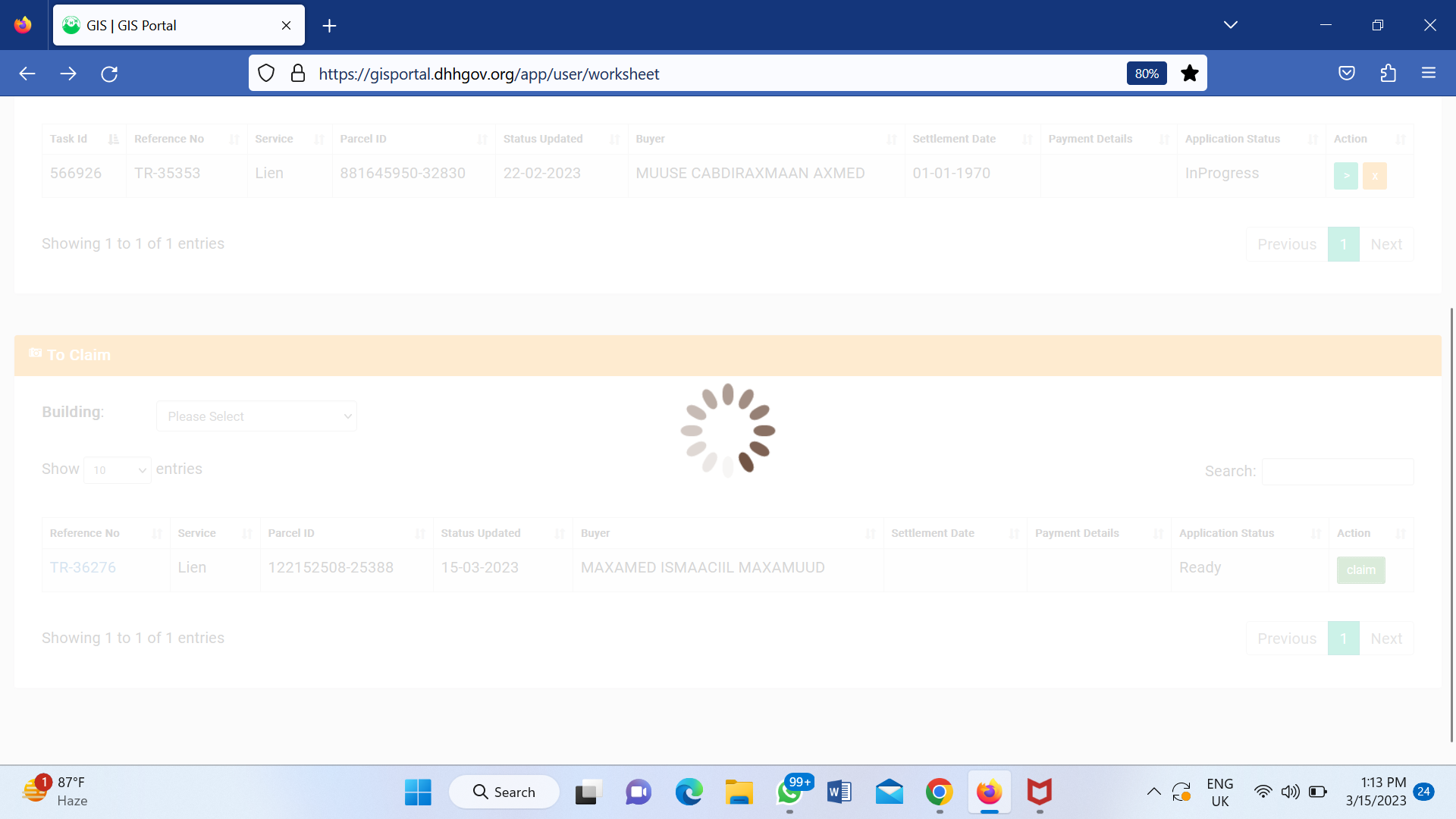Open tracking protection shield info
This screenshot has width=1456, height=819.
266,74
